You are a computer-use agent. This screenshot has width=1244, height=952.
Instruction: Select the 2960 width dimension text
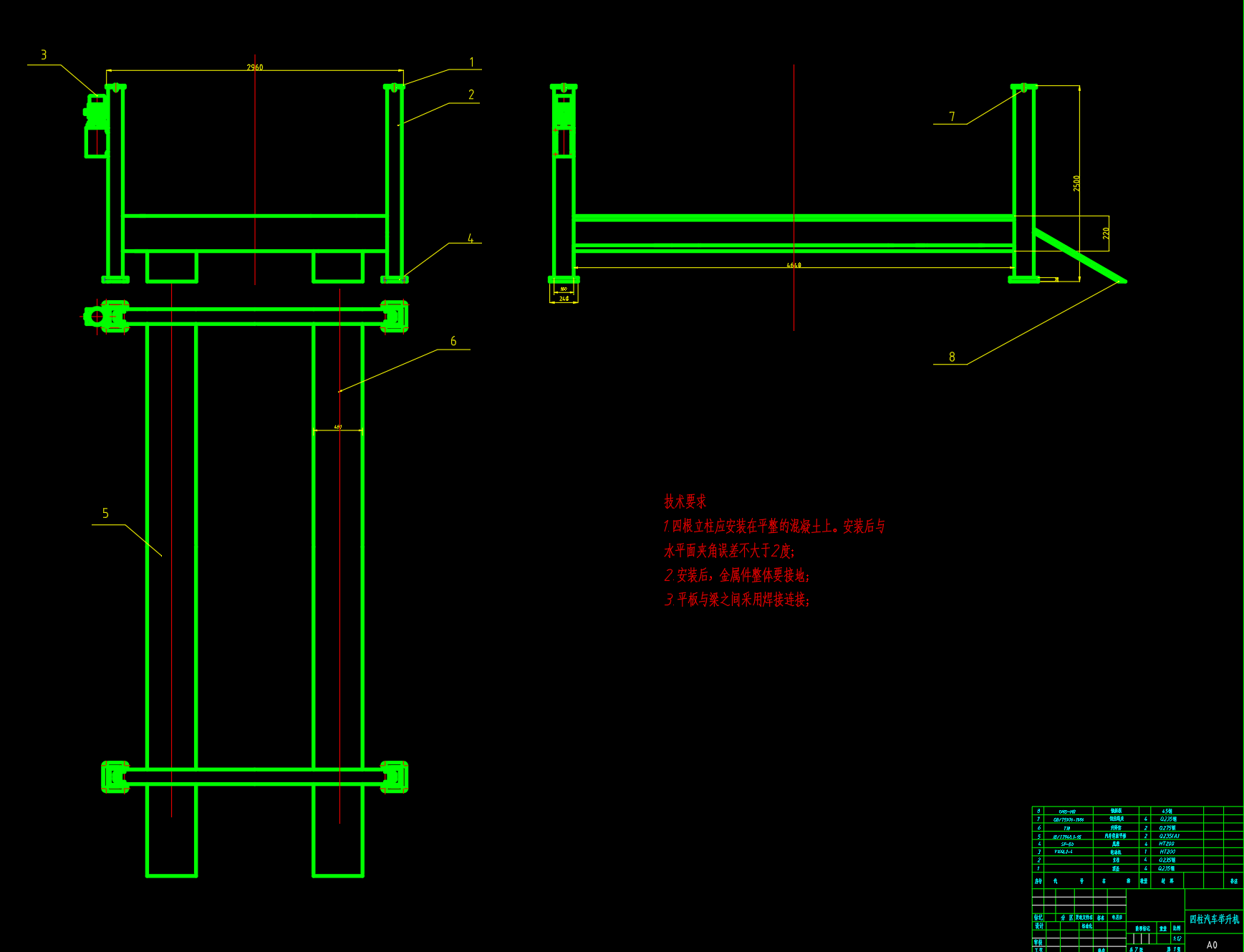[255, 67]
